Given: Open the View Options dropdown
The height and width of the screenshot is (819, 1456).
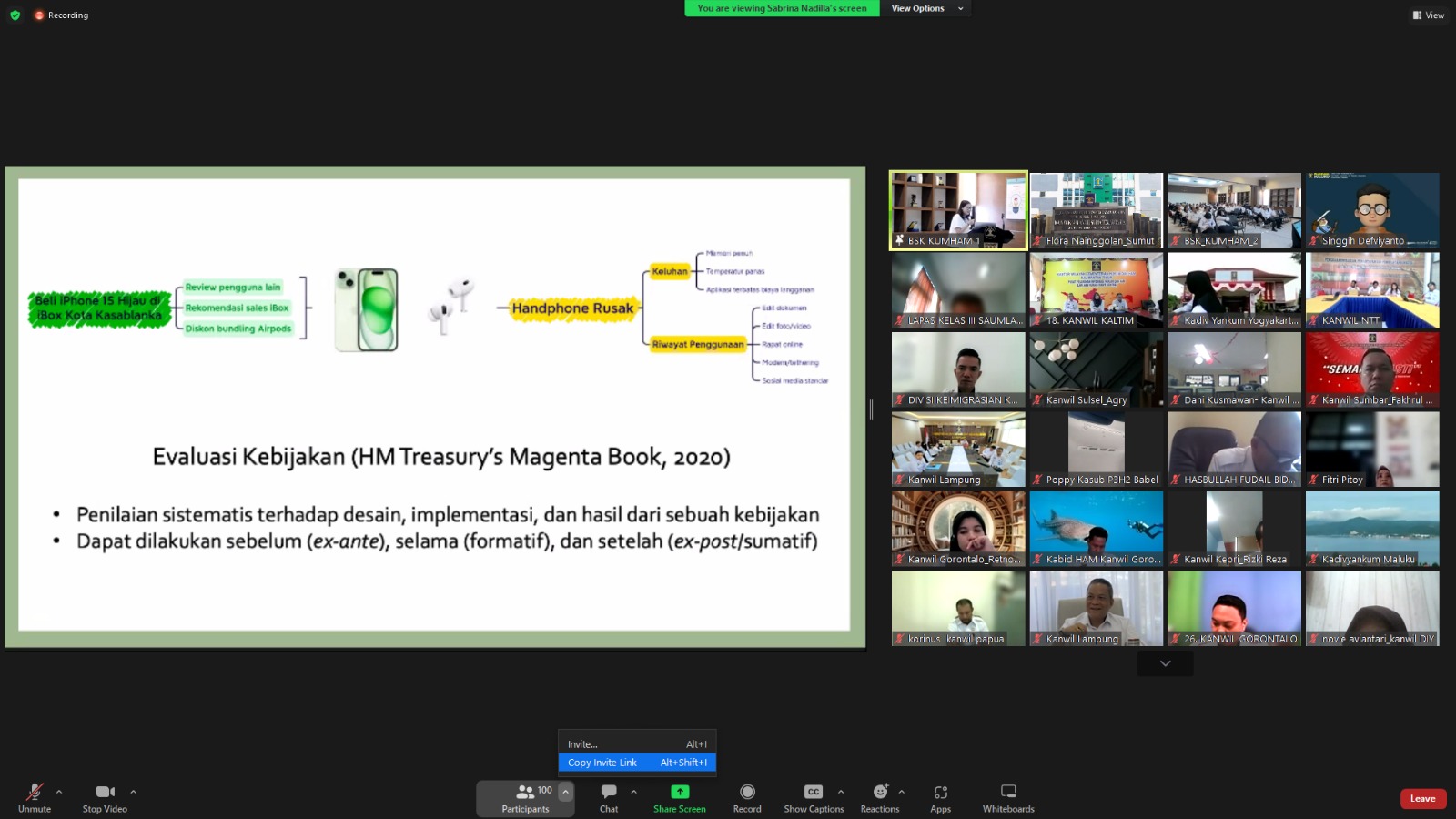Looking at the screenshot, I should [925, 8].
